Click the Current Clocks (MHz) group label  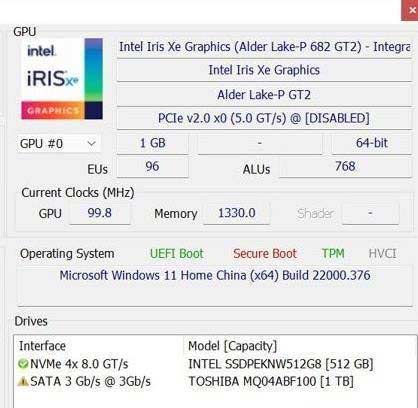pos(78,193)
